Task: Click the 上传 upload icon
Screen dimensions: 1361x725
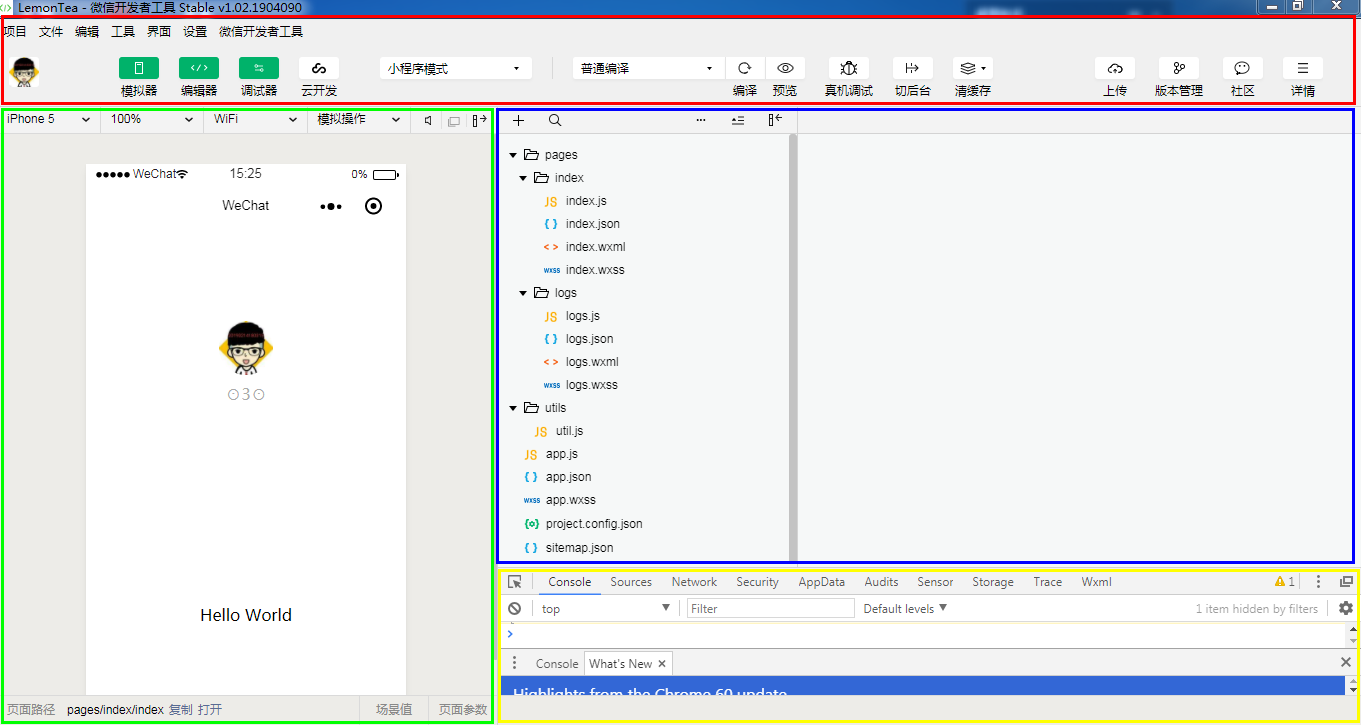Action: coord(1115,68)
